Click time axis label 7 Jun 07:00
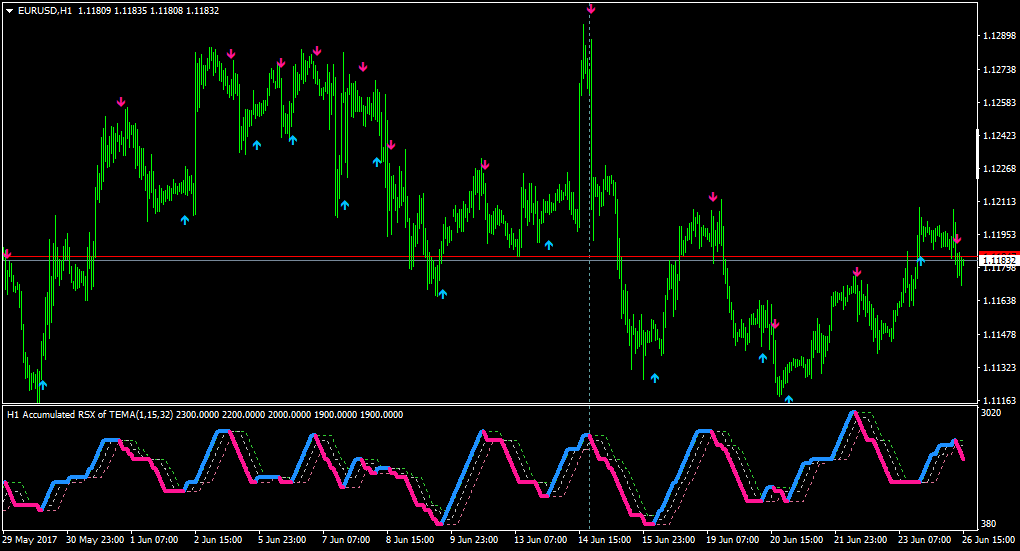The height and width of the screenshot is (551, 1020). coord(346,540)
